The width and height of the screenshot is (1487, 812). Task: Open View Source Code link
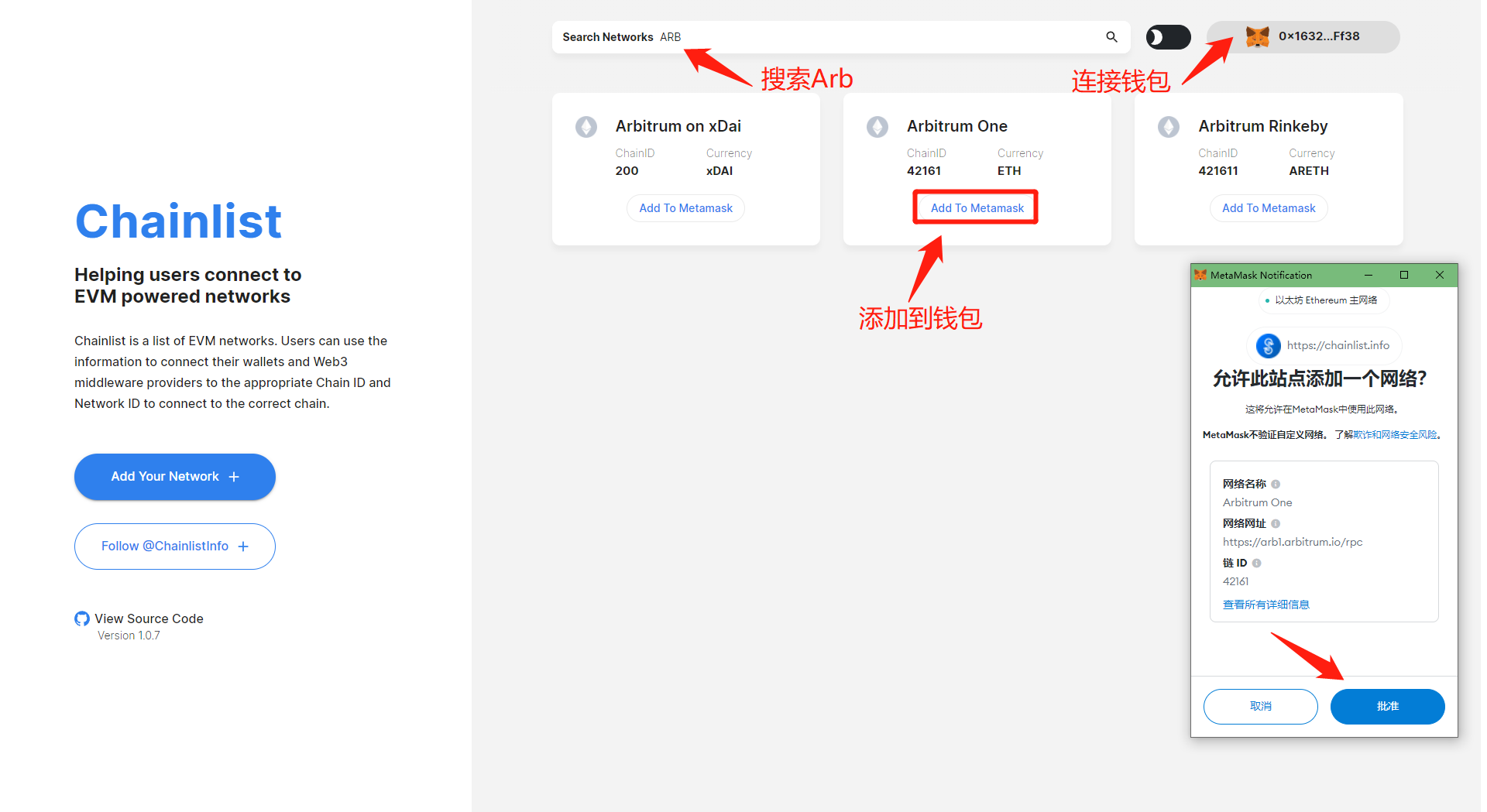(x=149, y=618)
